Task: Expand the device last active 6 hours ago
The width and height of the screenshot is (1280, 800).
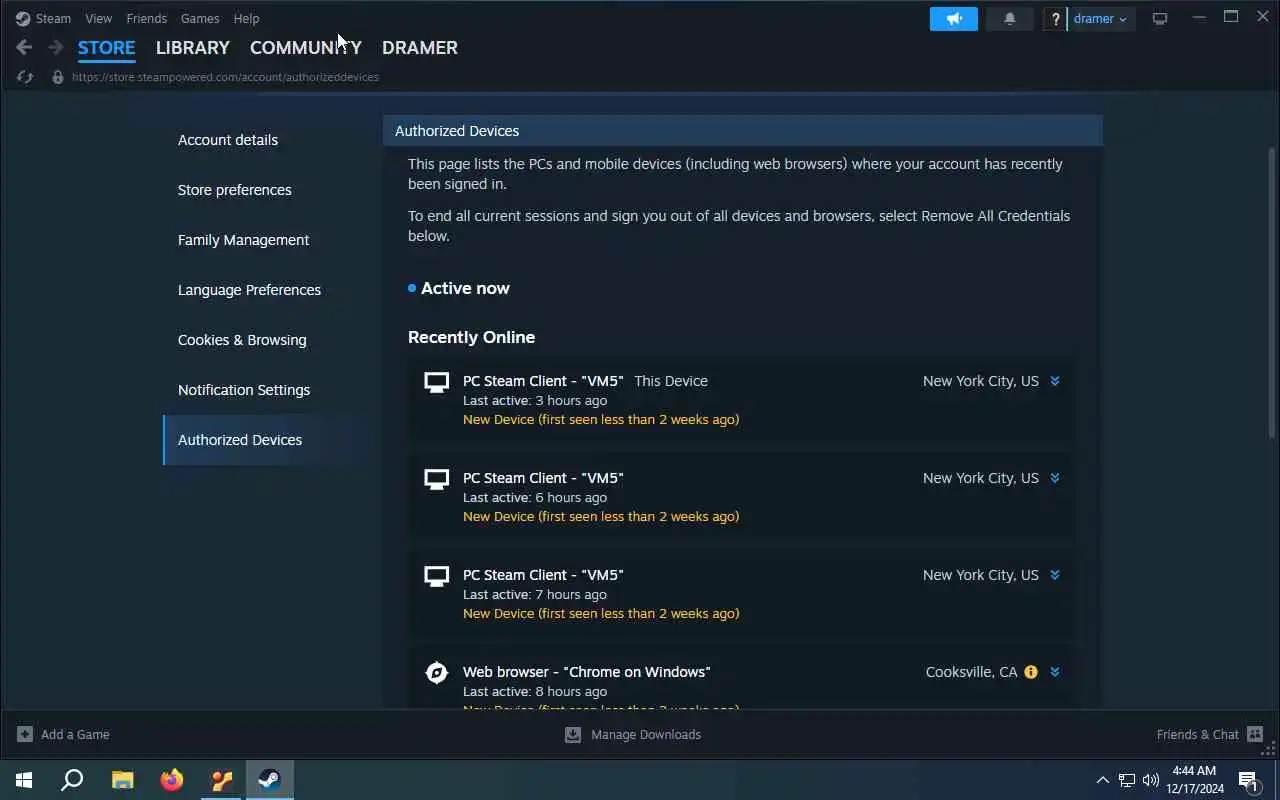Action: point(1055,478)
